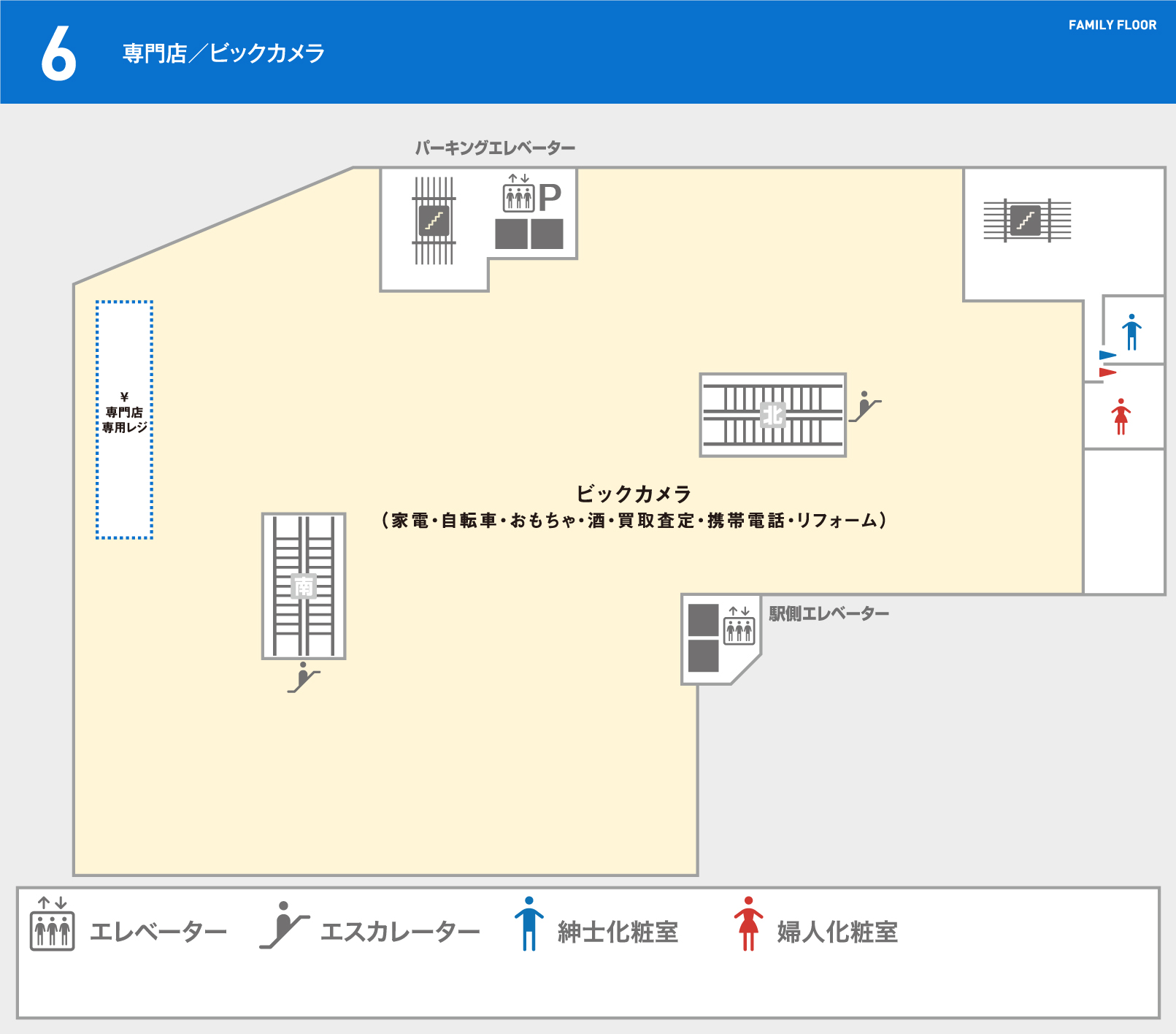Click the 専門店専用レジ register area text

point(125,420)
